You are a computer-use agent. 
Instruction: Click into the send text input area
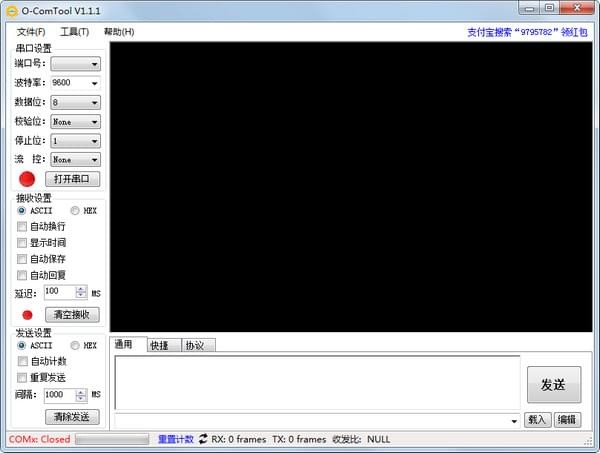point(318,383)
